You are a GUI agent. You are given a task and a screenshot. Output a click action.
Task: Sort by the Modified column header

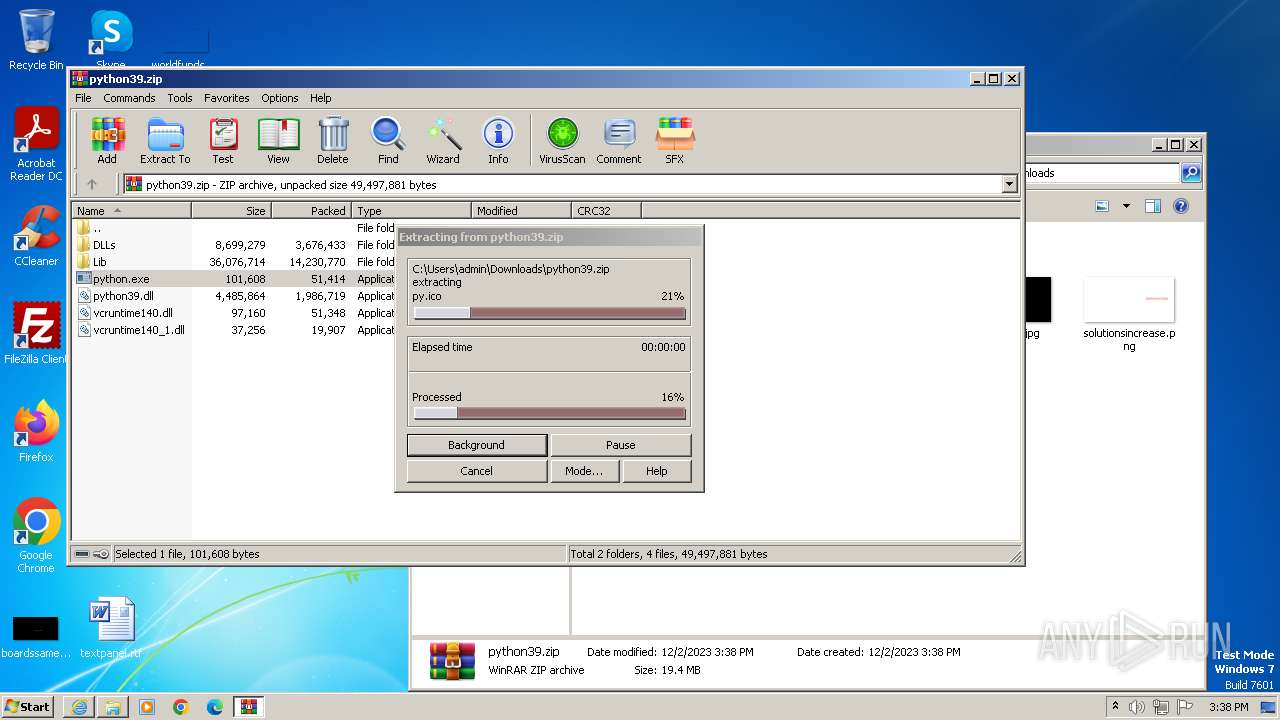[x=521, y=211]
